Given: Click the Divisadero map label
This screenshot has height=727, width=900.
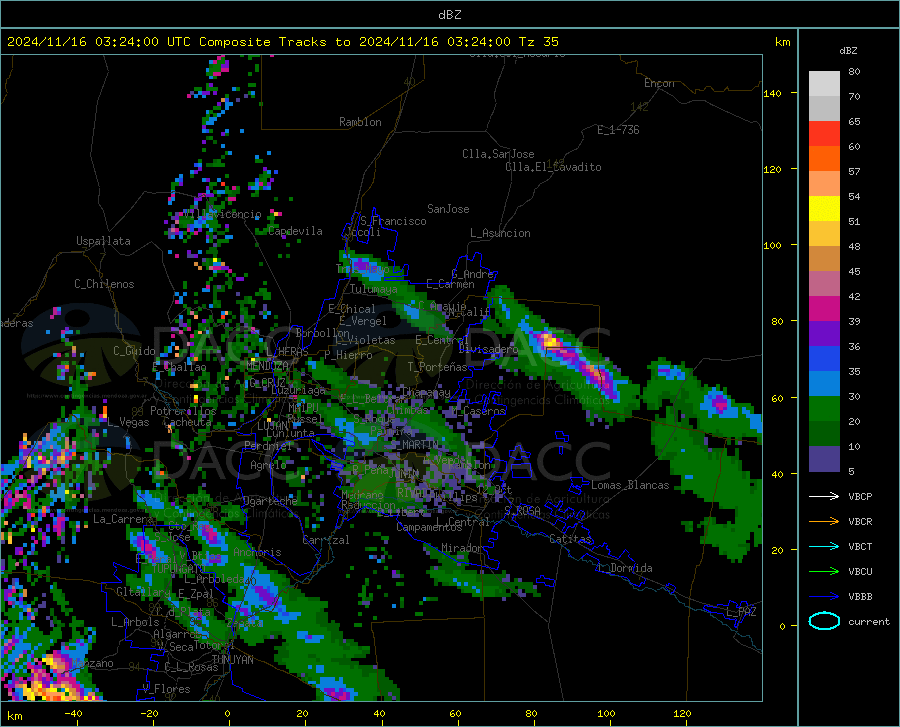Looking at the screenshot, I should 488,349.
